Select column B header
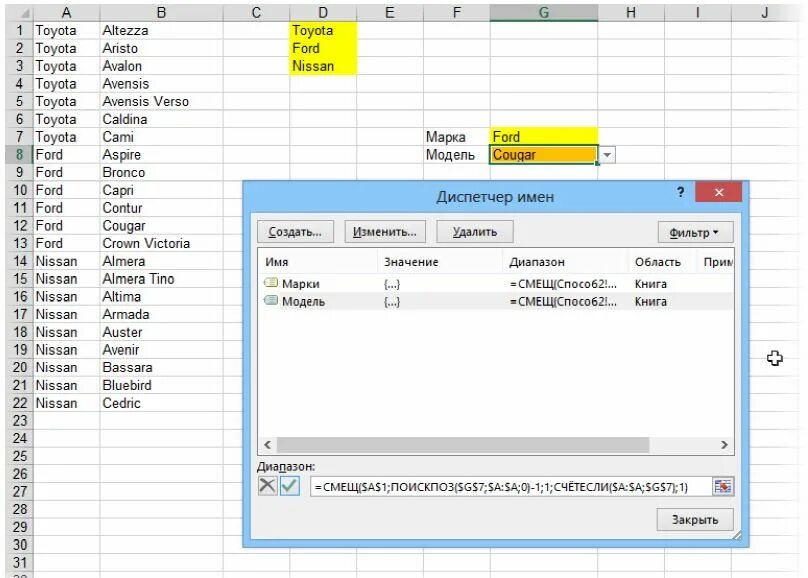Screen dimensions: 808x578 (161, 13)
